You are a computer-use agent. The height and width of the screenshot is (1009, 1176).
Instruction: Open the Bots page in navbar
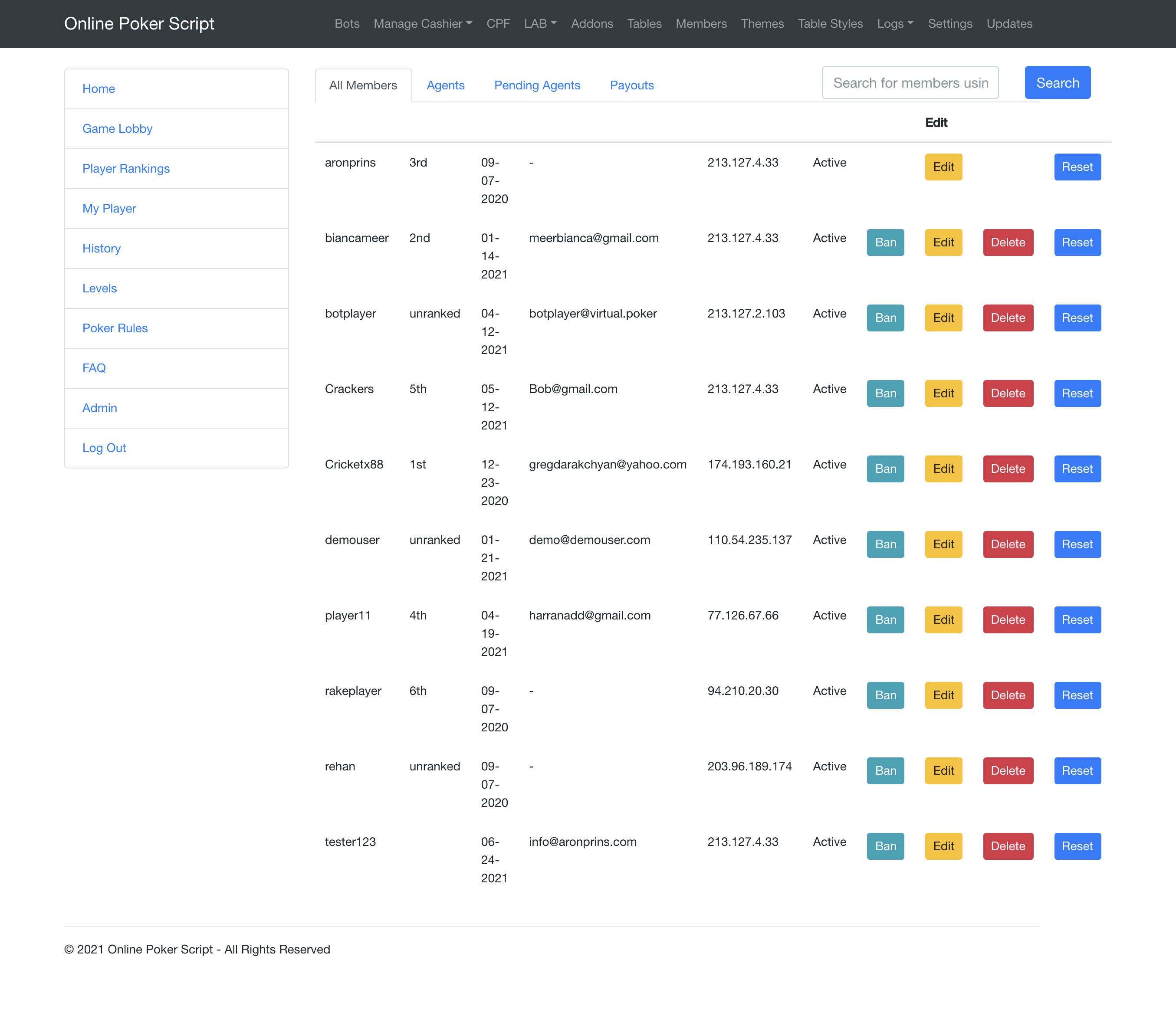coord(347,24)
